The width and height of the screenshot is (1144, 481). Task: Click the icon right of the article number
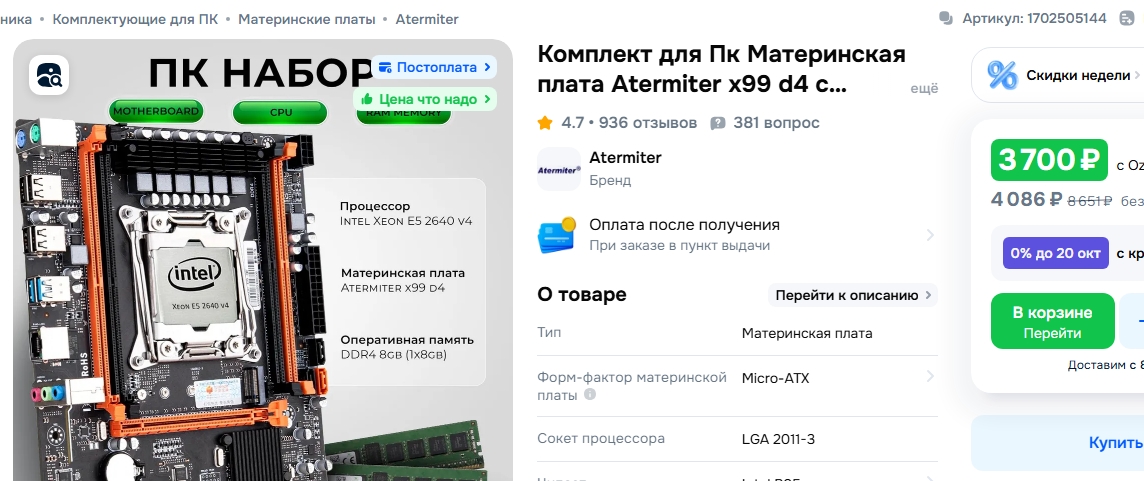(x=1126, y=18)
